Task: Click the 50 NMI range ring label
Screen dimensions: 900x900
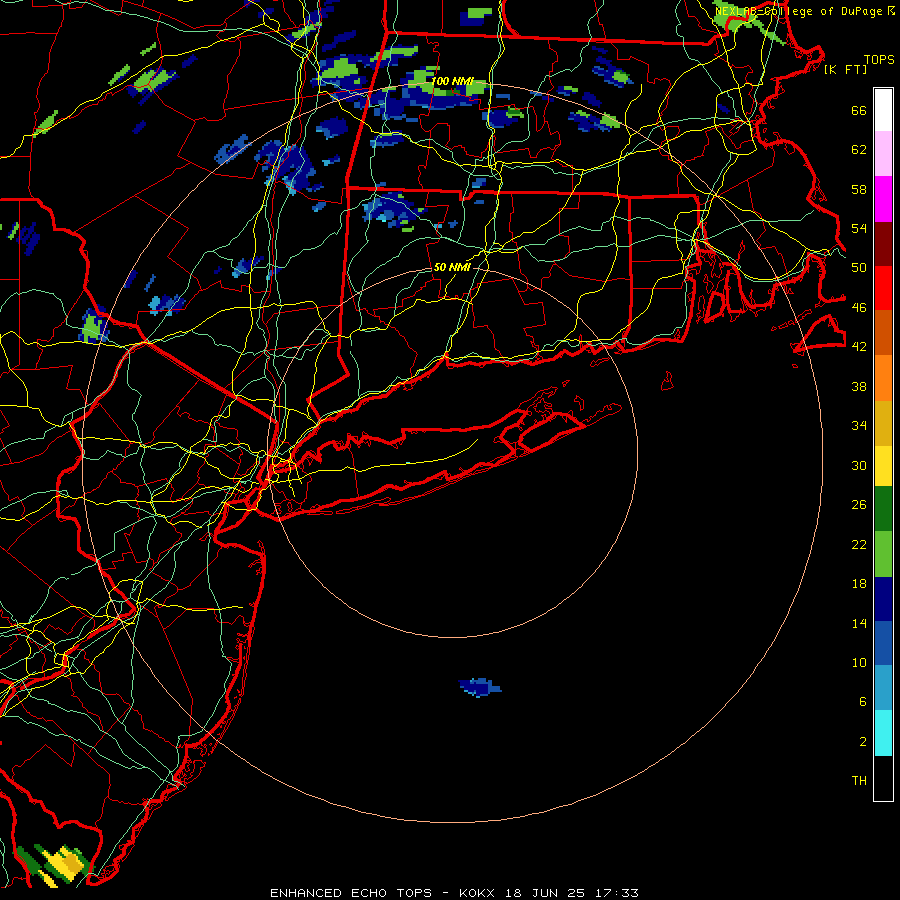Action: pyautogui.click(x=452, y=267)
